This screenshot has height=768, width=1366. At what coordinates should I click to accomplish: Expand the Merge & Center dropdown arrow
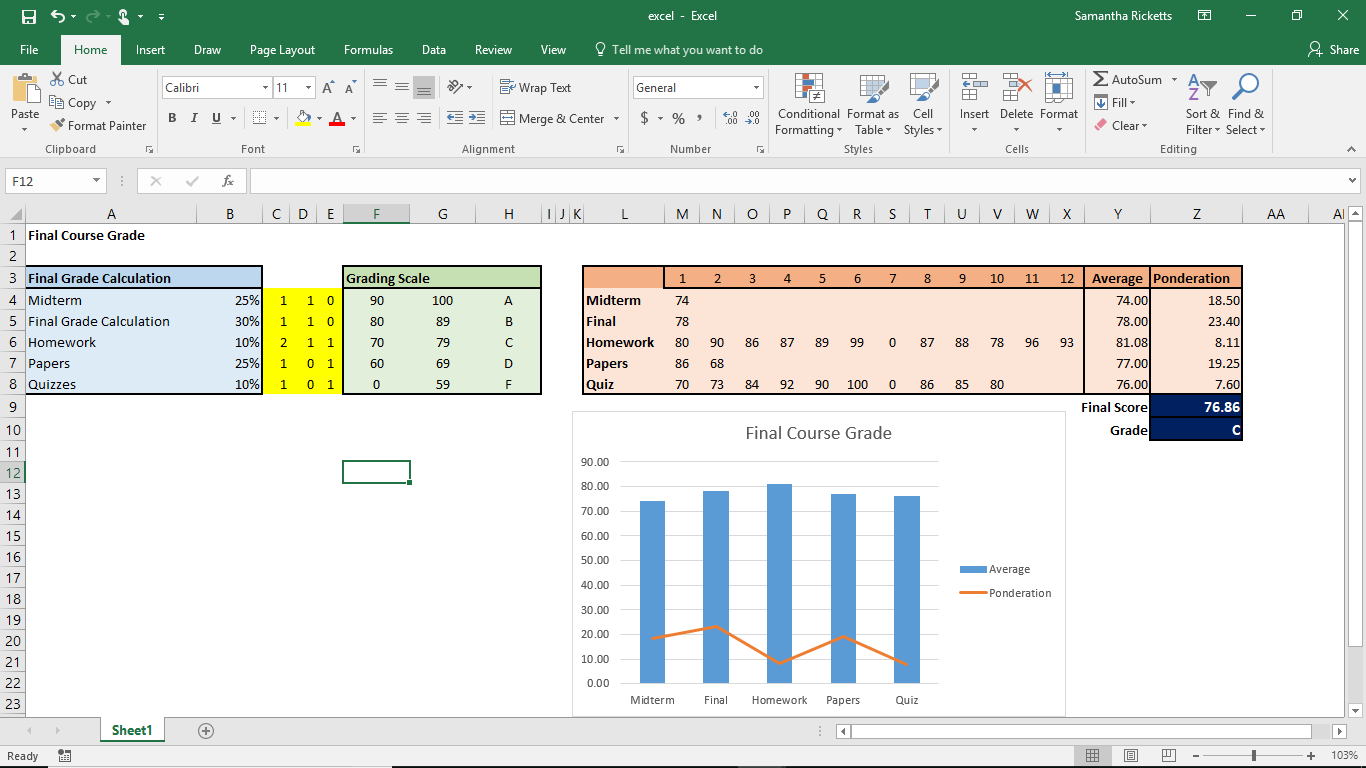coord(616,118)
